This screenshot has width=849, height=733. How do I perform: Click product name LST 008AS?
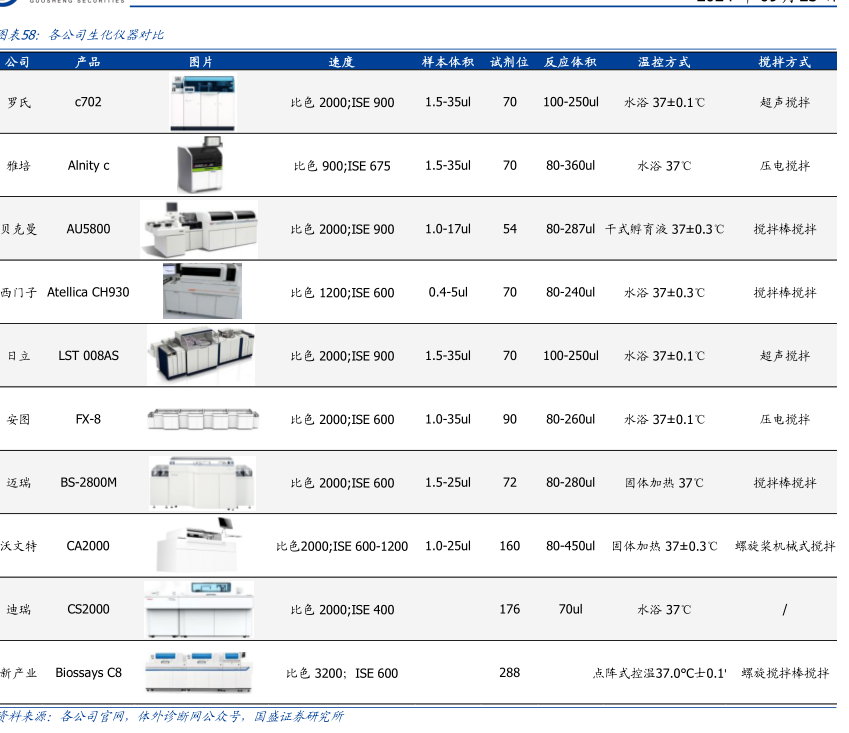pyautogui.click(x=88, y=355)
